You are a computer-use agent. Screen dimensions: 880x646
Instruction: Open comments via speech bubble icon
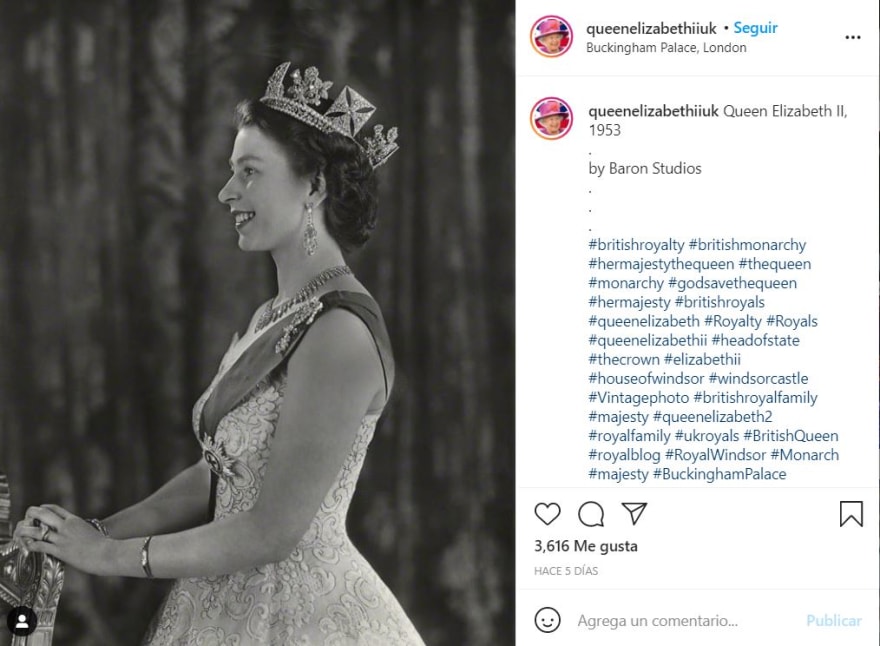[591, 514]
